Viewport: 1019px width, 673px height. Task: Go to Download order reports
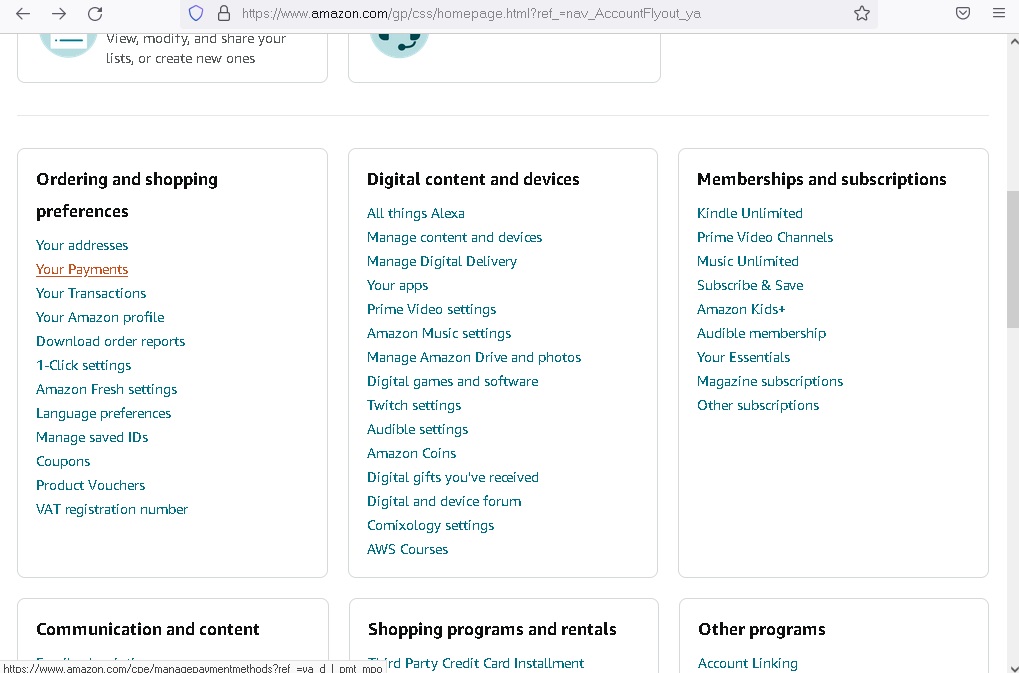110,342
